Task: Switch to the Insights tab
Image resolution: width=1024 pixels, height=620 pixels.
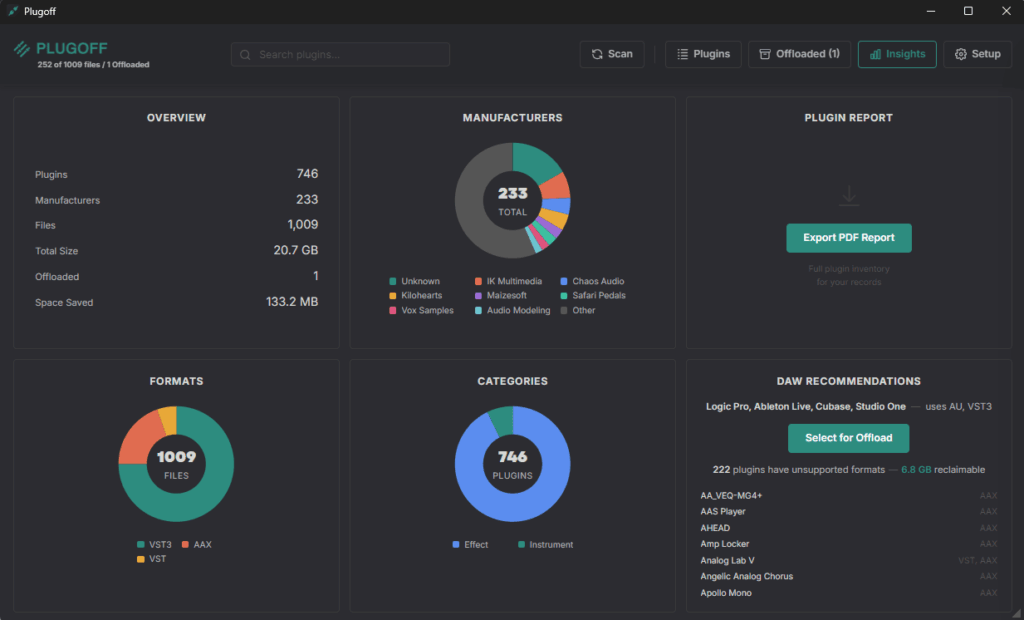Action: click(x=896, y=54)
